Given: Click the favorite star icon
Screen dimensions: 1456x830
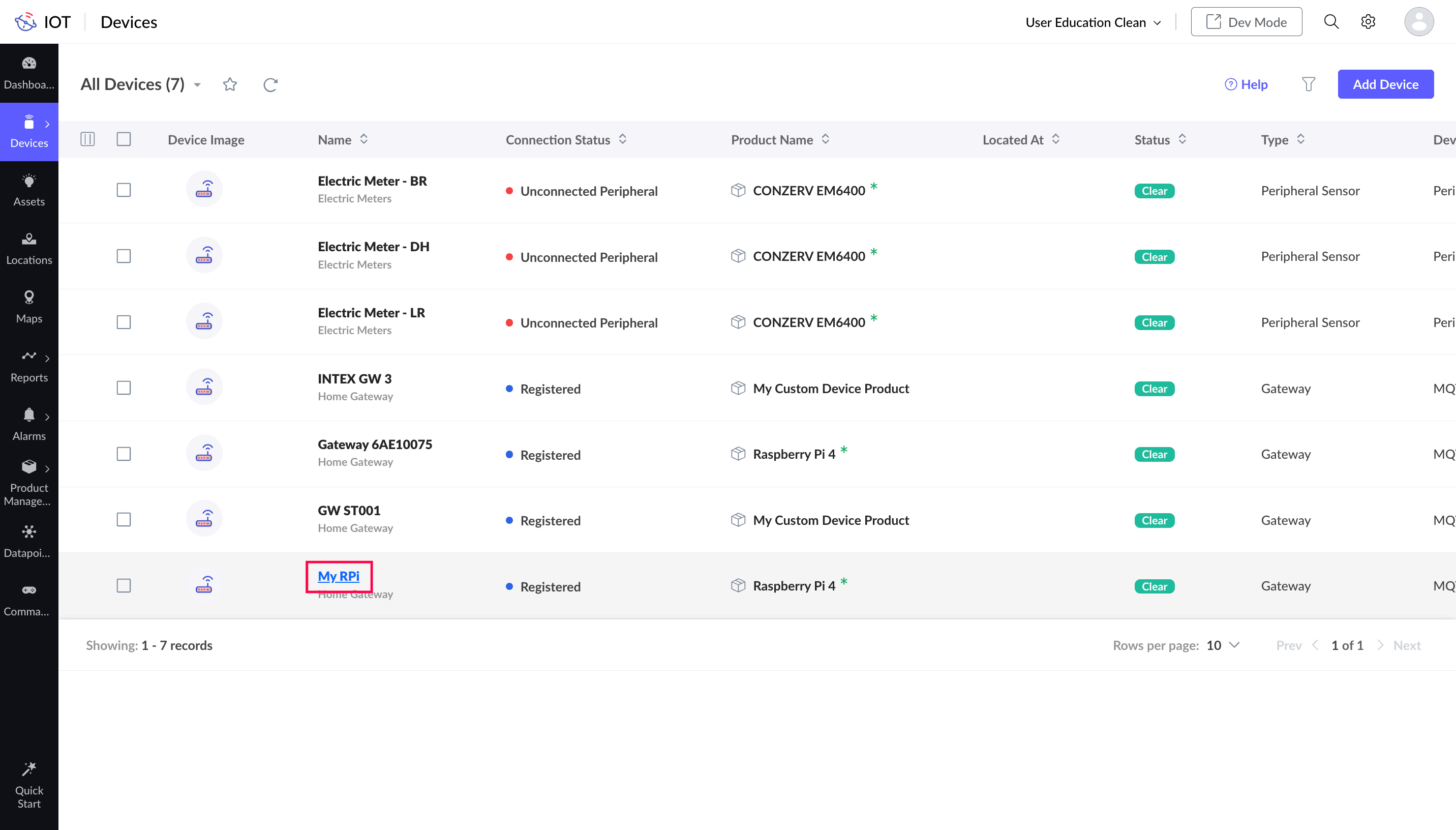Looking at the screenshot, I should [230, 84].
